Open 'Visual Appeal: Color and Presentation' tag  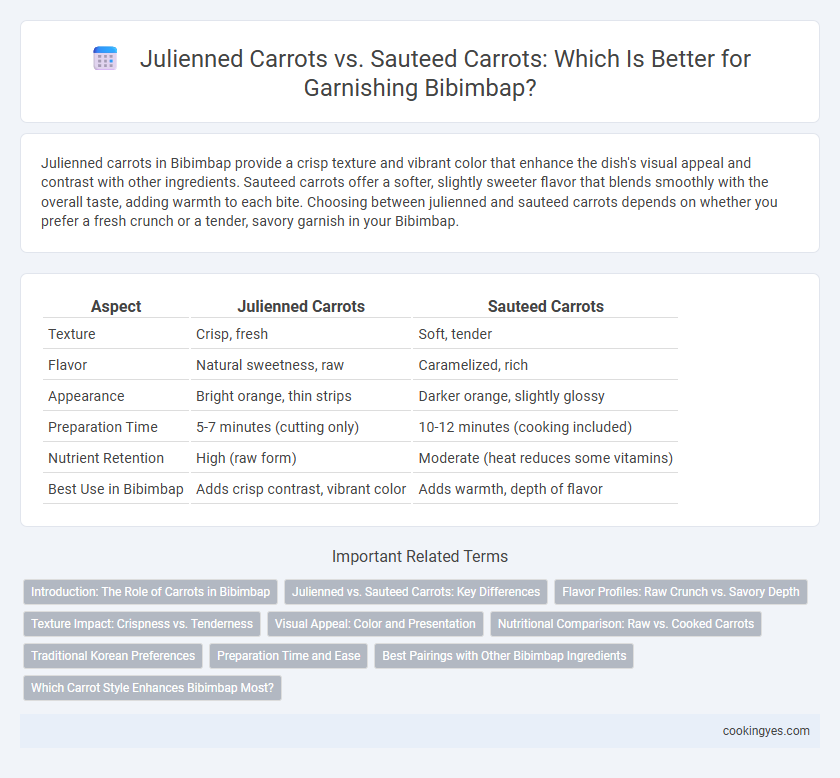[375, 624]
